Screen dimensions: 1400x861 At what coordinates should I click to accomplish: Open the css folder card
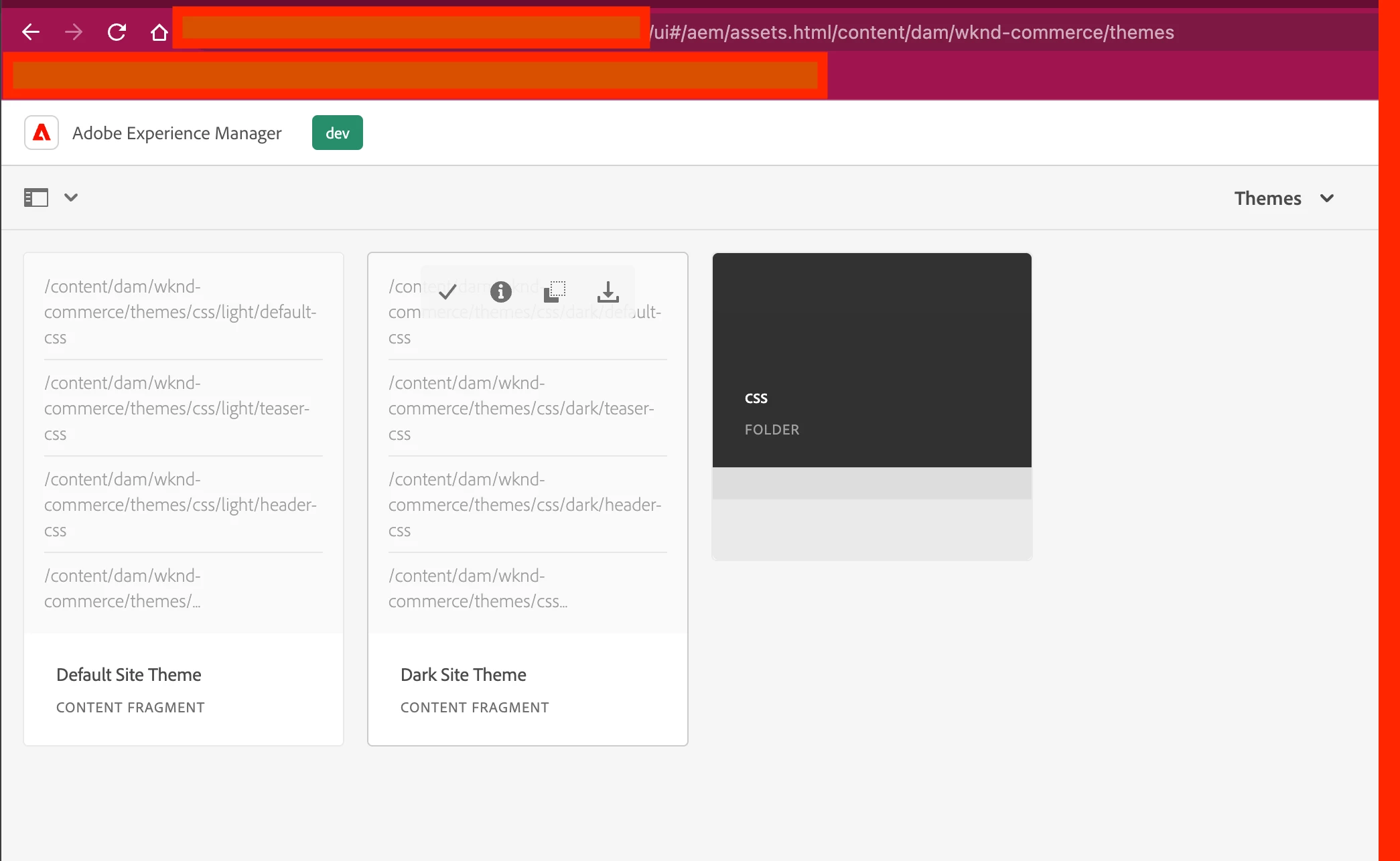coord(871,335)
